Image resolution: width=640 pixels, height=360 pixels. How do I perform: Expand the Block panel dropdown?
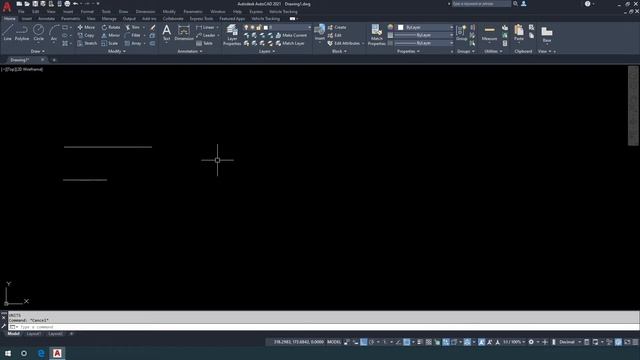pos(339,51)
